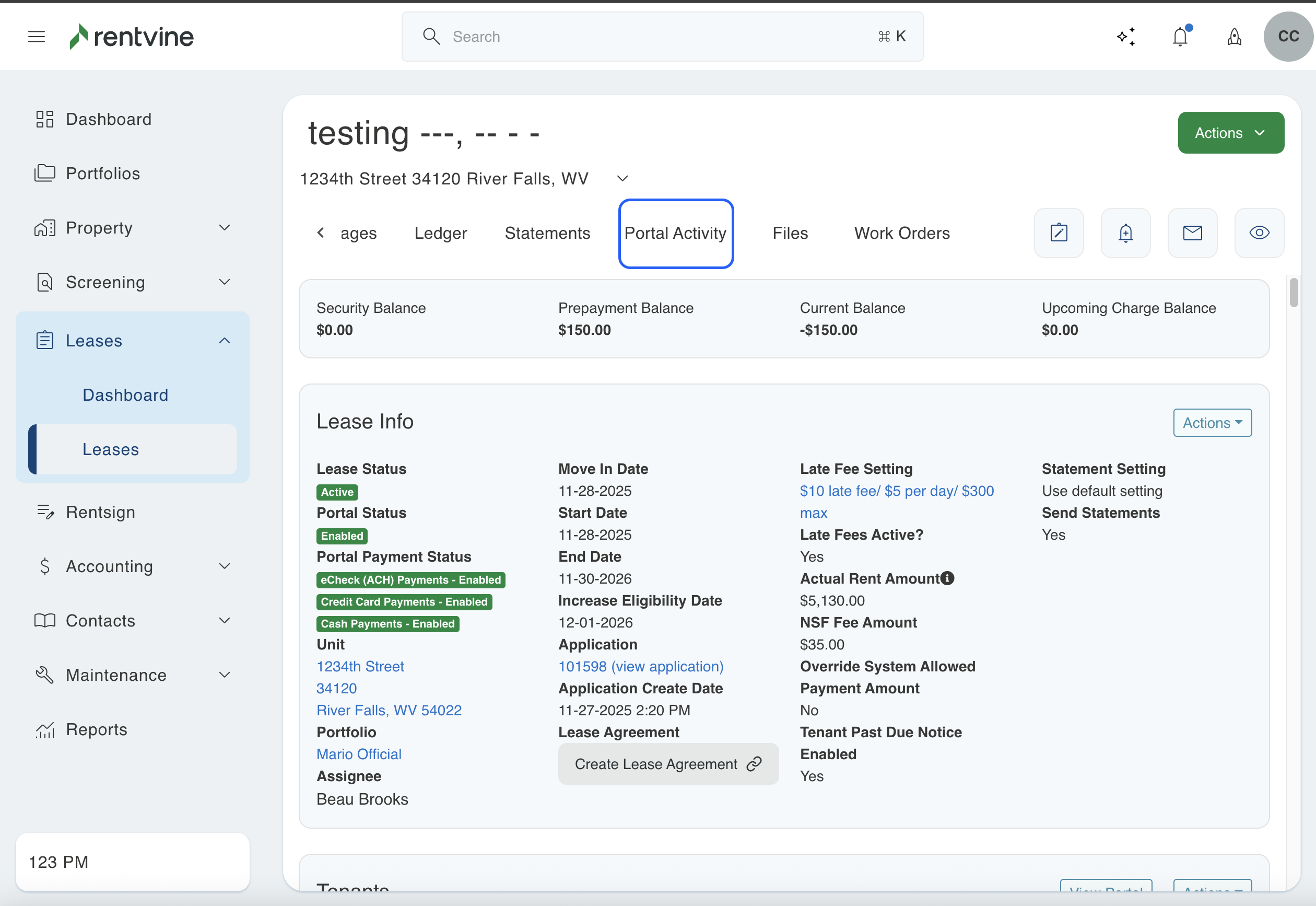1316x906 pixels.
Task: Click the page vertical scrollbar thumb
Action: tap(1294, 293)
